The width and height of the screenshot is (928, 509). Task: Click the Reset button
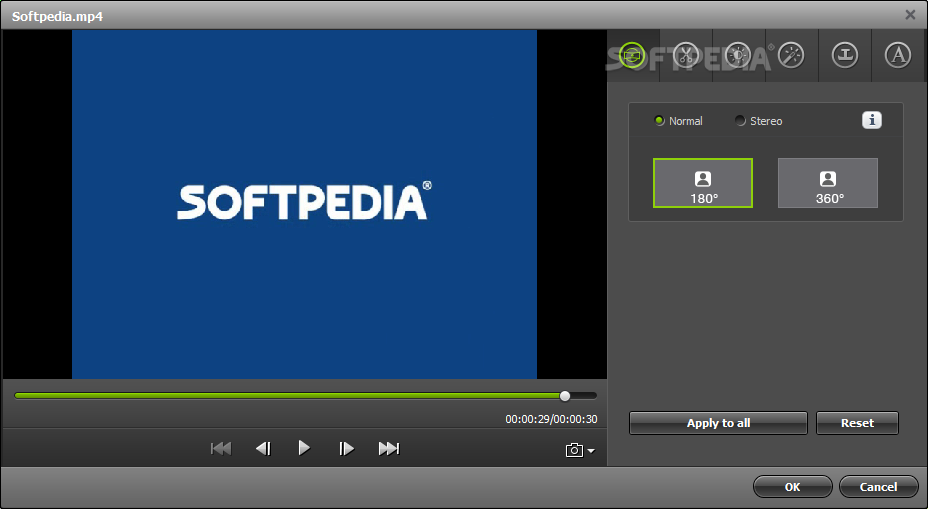(x=857, y=423)
